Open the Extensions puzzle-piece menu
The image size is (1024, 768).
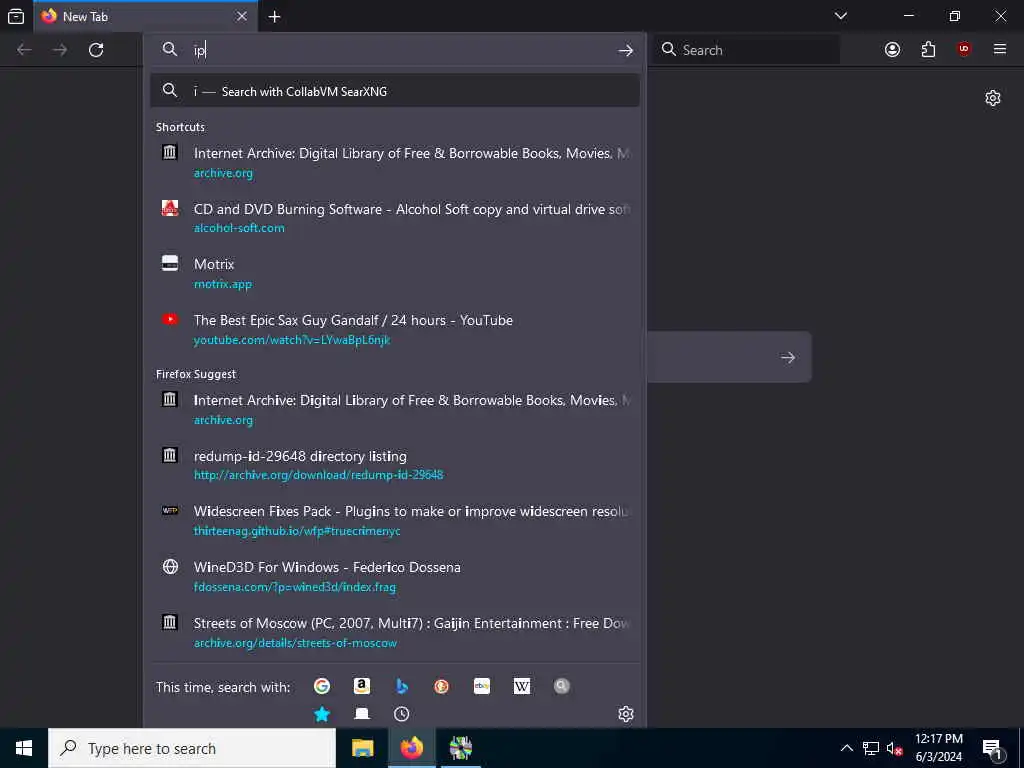928,50
